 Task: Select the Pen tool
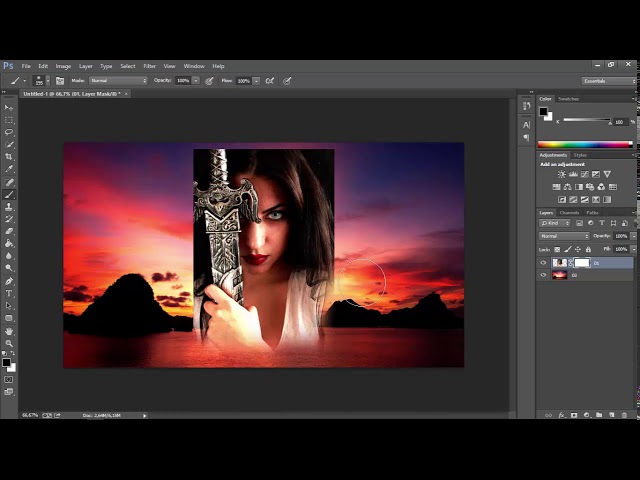point(9,281)
